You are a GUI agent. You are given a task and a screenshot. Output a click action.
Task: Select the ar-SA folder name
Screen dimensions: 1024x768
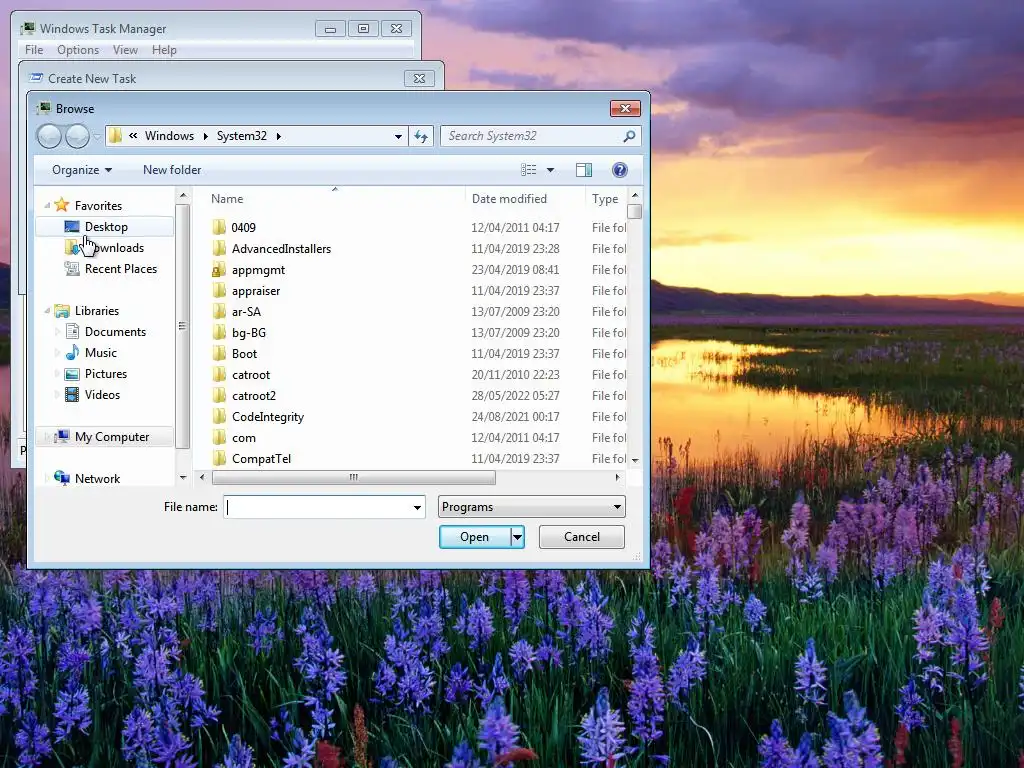(246, 312)
